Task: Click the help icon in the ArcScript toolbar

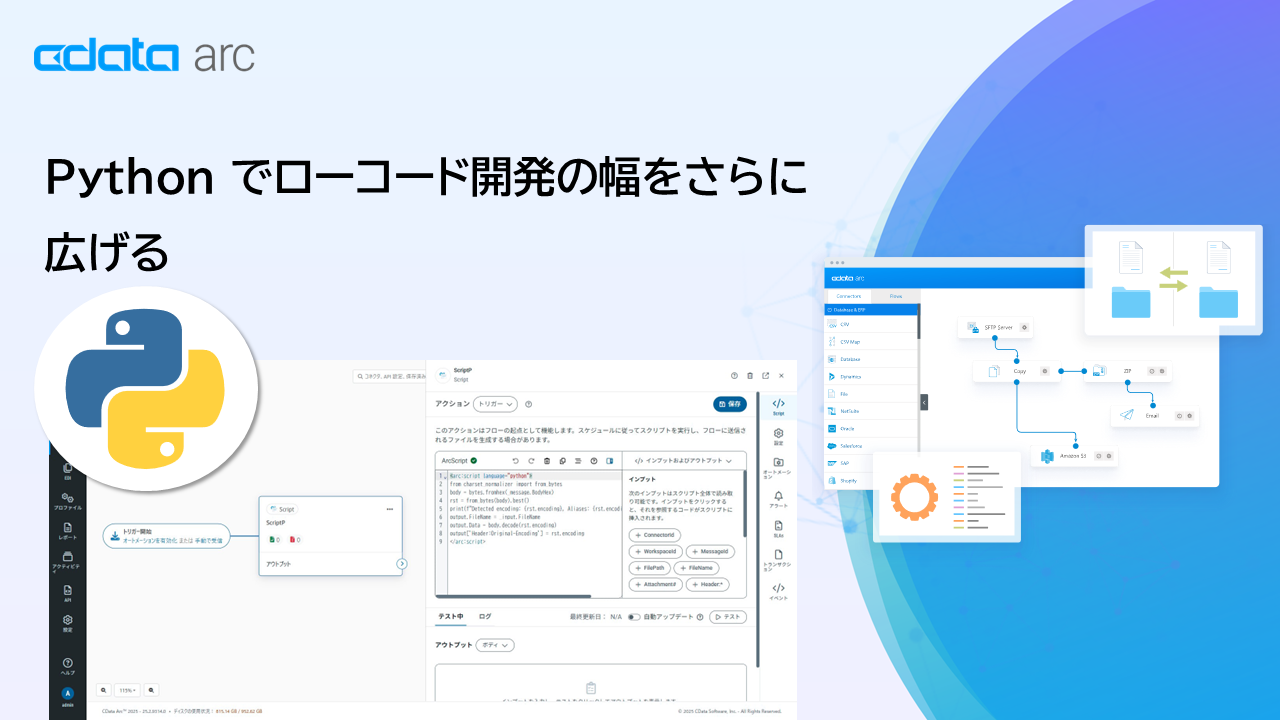Action: click(x=594, y=460)
